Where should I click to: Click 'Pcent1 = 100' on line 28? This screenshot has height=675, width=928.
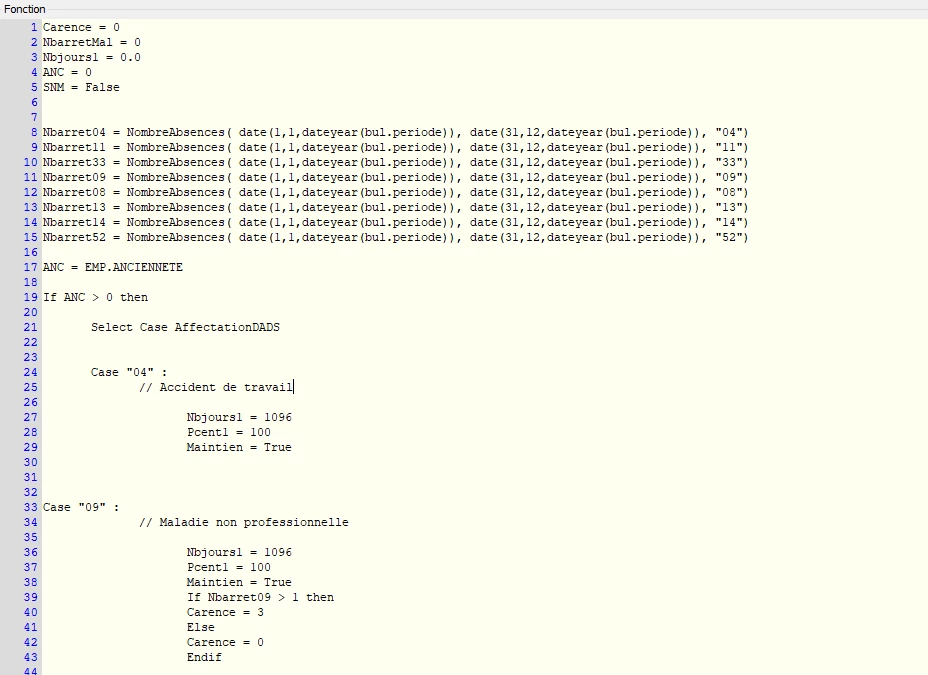pyautogui.click(x=228, y=432)
